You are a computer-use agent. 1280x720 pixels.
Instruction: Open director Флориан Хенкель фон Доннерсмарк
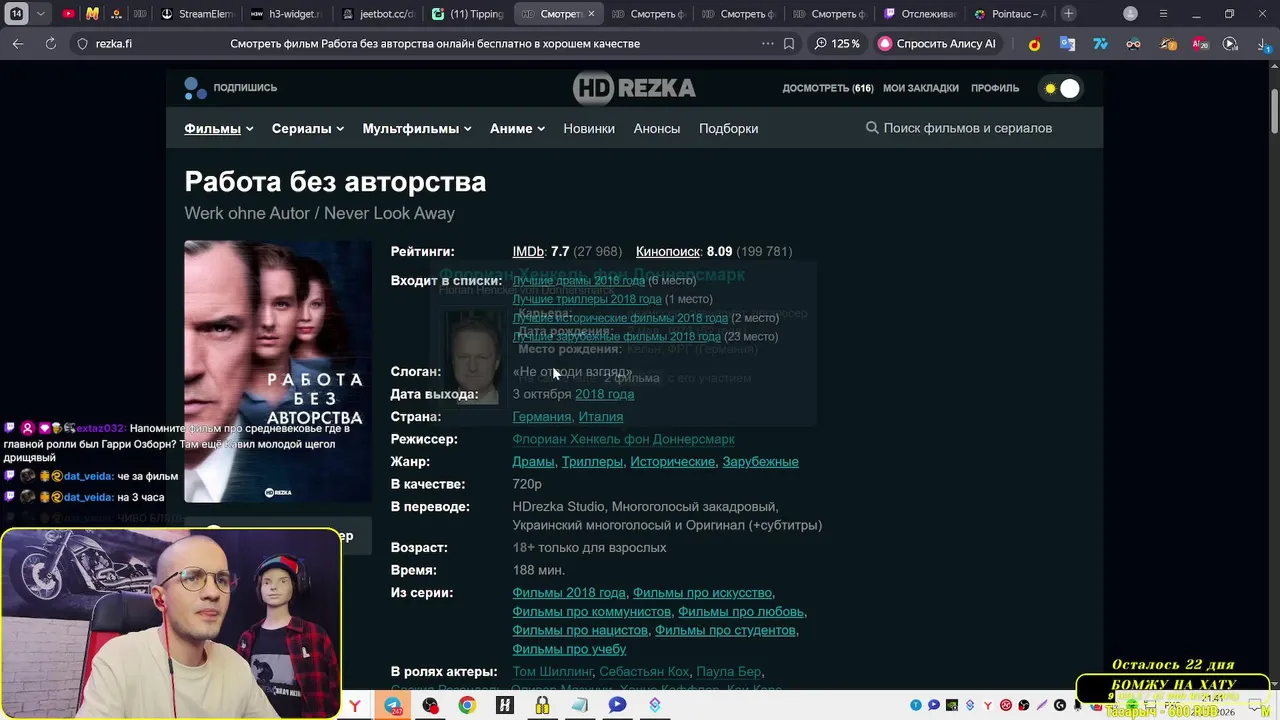click(623, 439)
